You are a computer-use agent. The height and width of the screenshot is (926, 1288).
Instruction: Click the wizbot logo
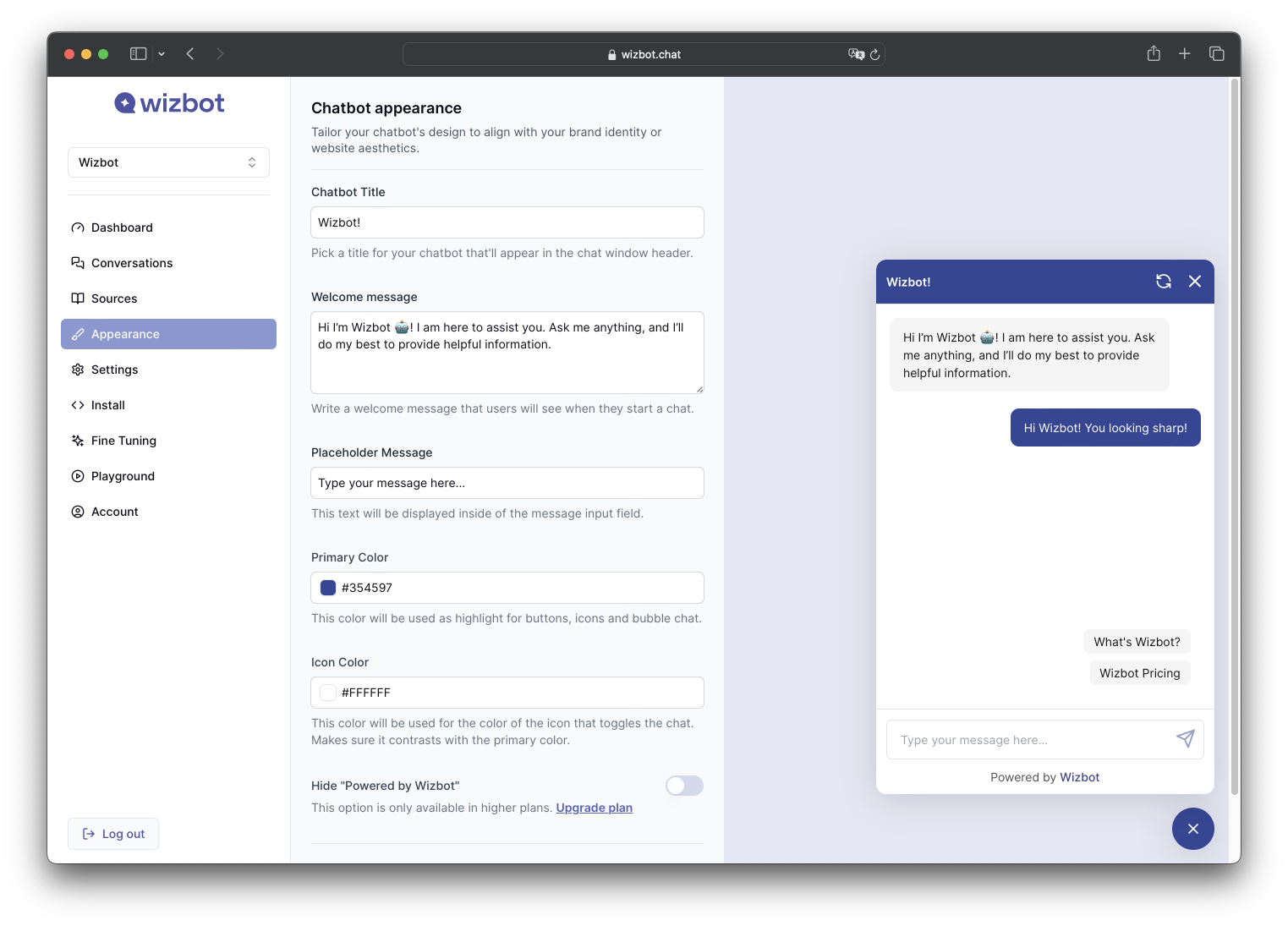(x=169, y=103)
